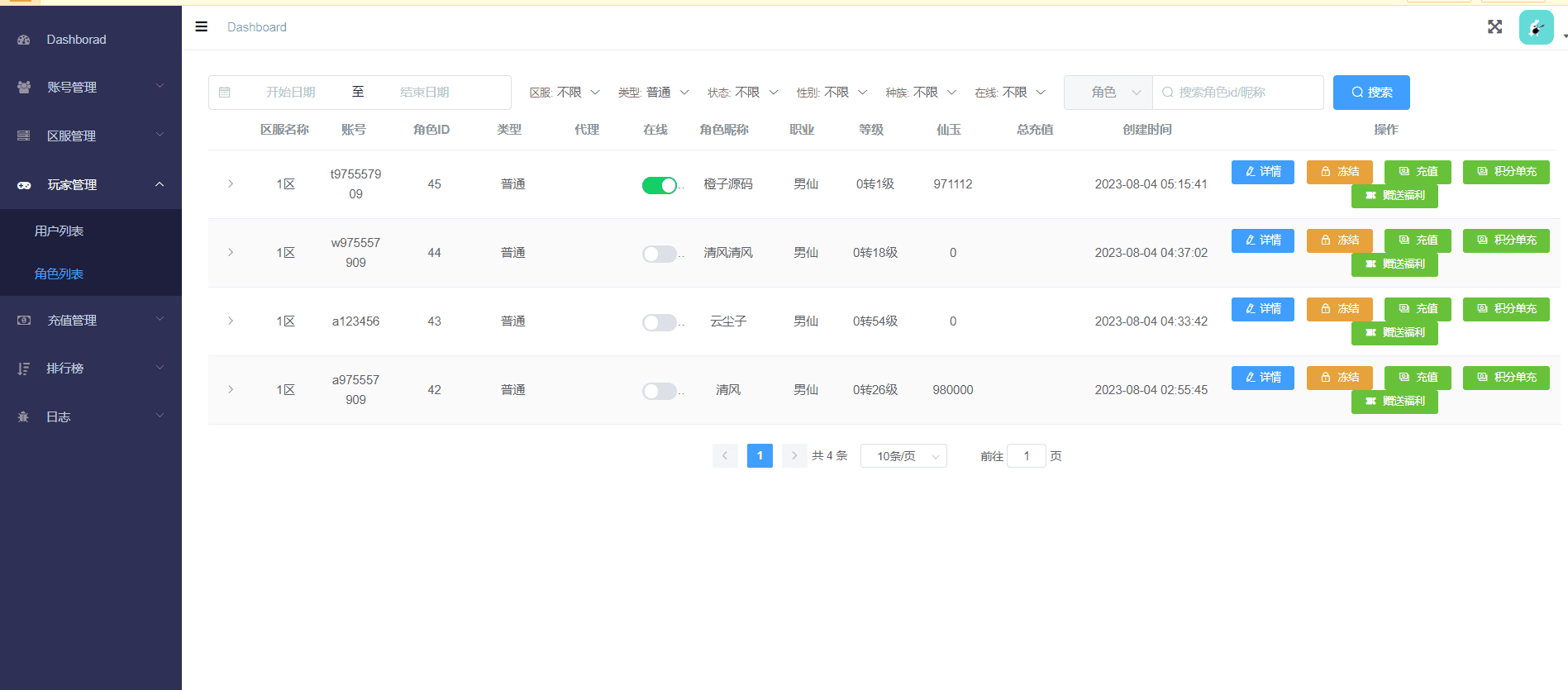Expand the row for account a123456
Viewport: 1568px width, 690px height.
(x=231, y=321)
